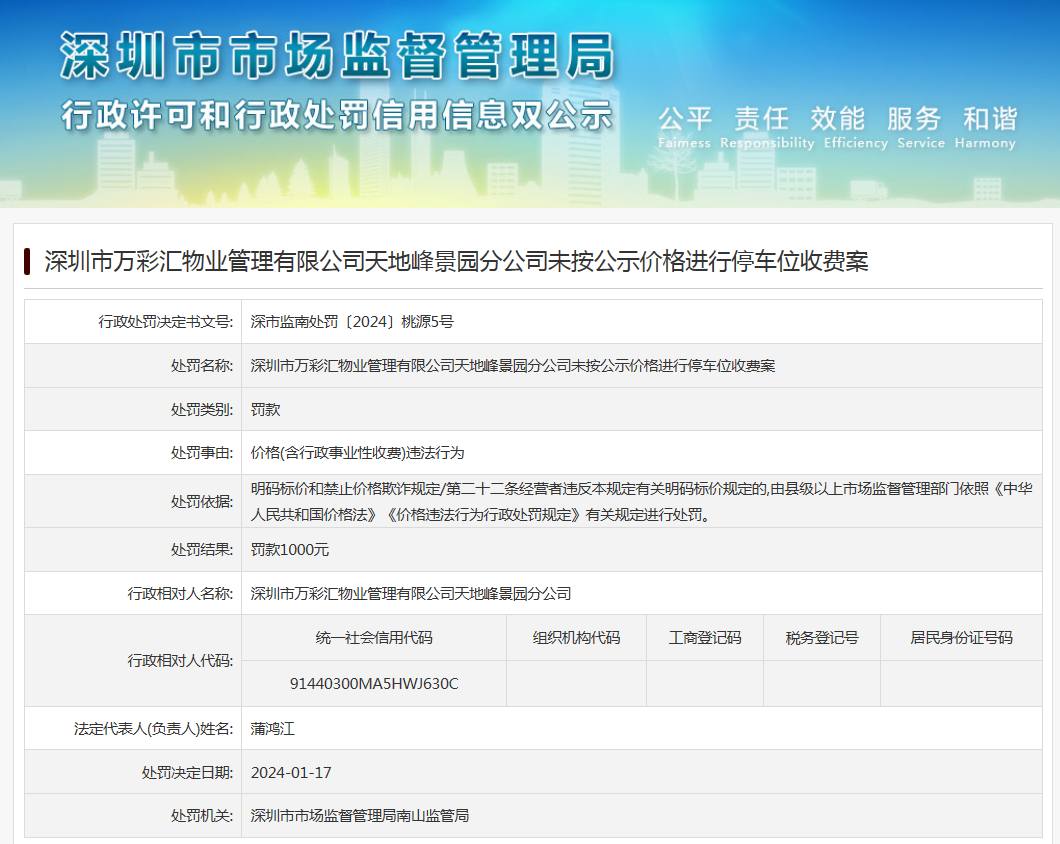Click the dark red bar beside the case heading

(27, 262)
